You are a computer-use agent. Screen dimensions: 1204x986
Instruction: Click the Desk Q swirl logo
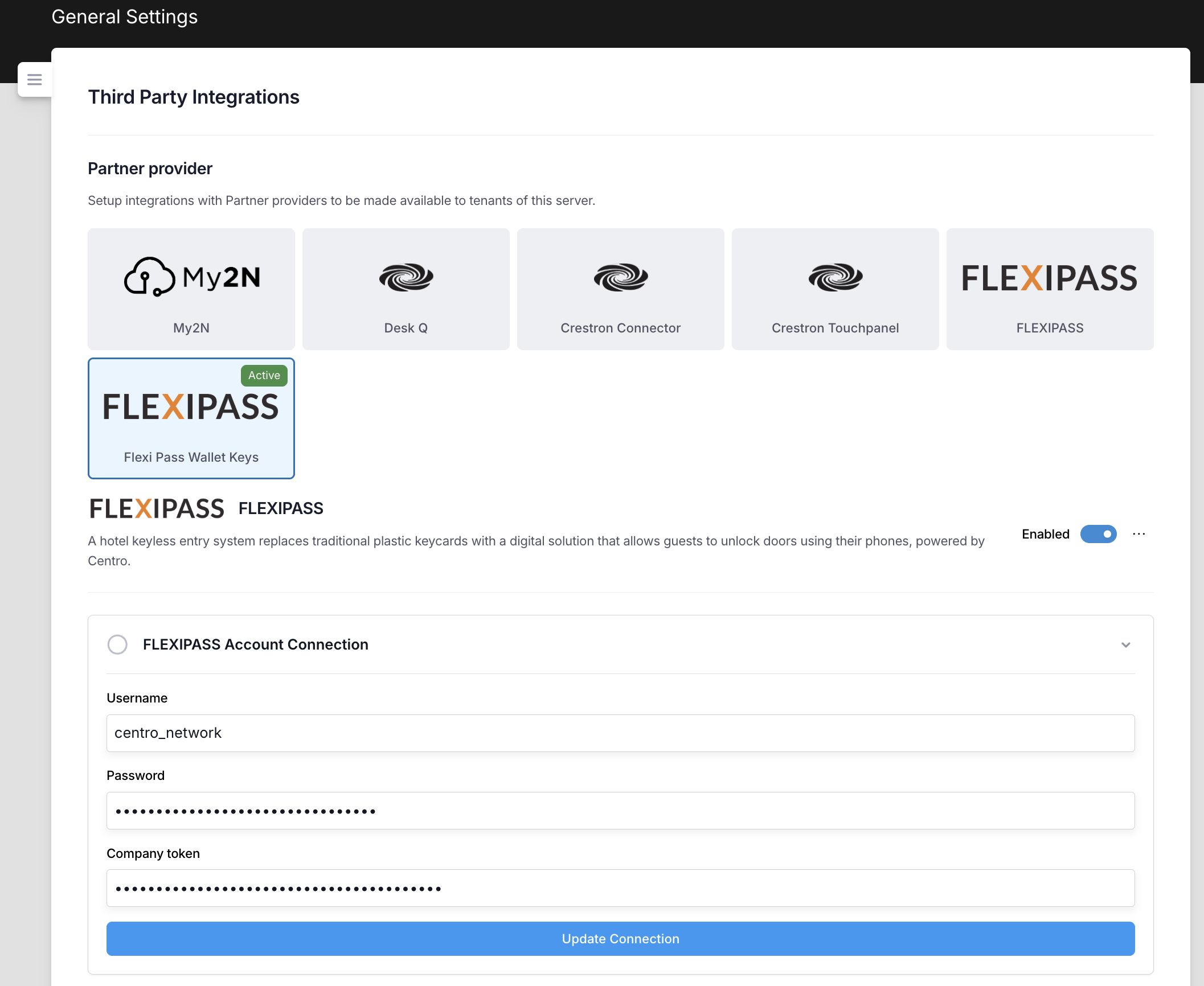[406, 277]
